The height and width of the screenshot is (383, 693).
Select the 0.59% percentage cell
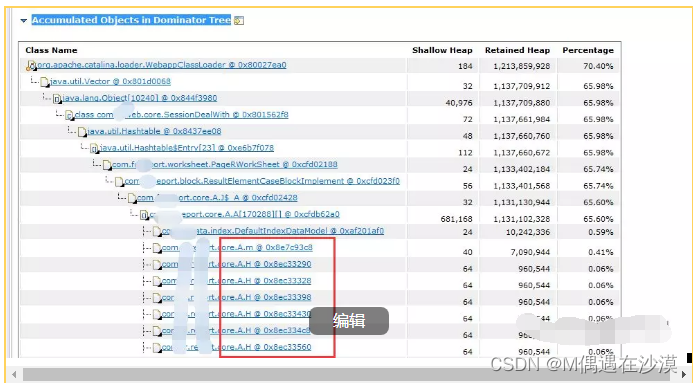tap(600, 232)
